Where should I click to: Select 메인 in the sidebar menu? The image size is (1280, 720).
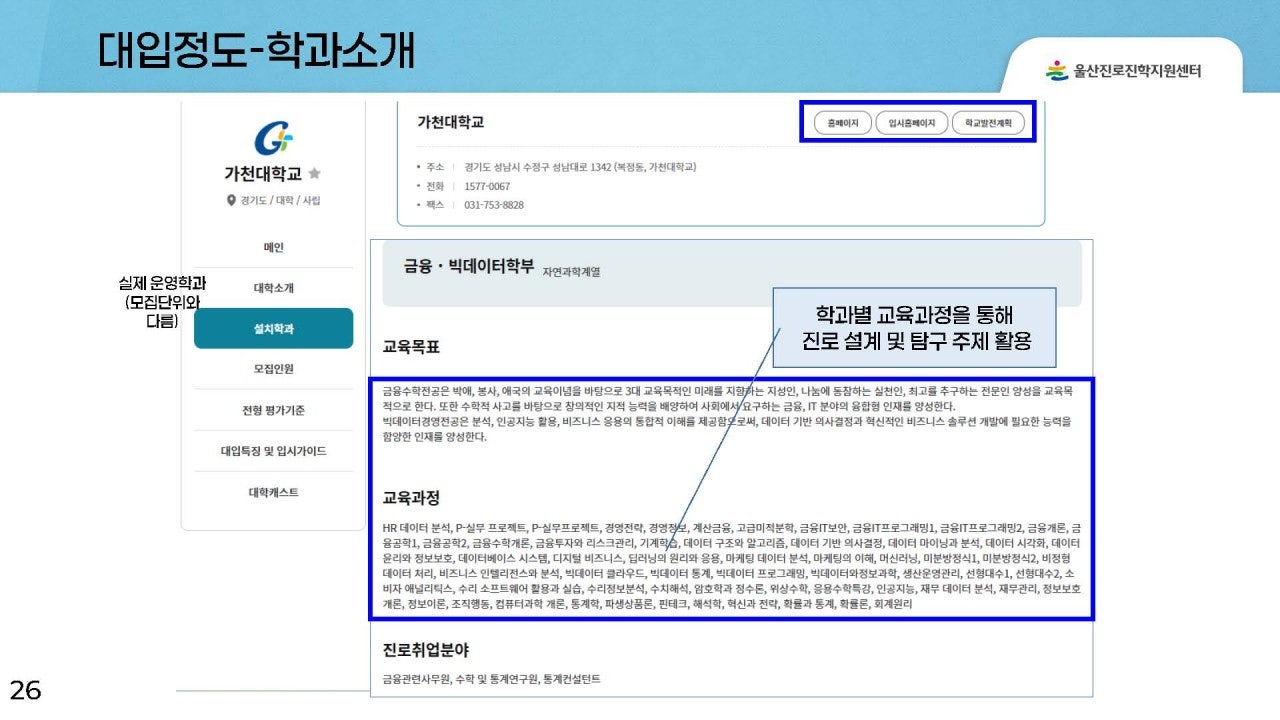point(273,247)
